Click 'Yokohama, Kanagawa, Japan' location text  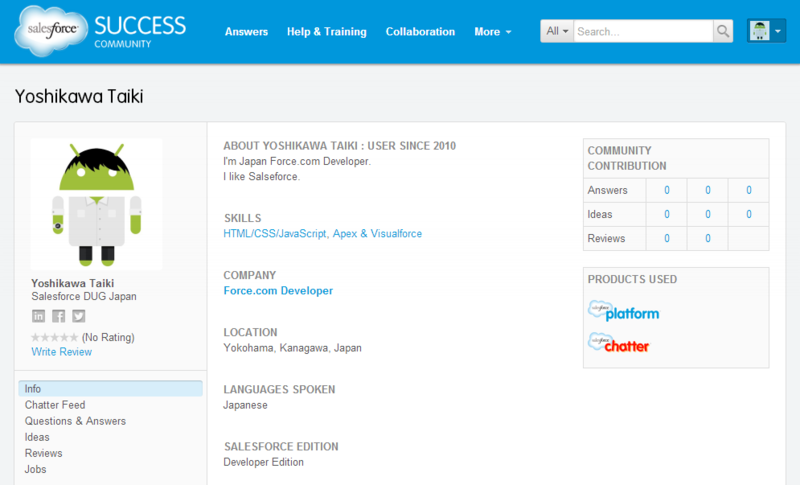(x=292, y=348)
